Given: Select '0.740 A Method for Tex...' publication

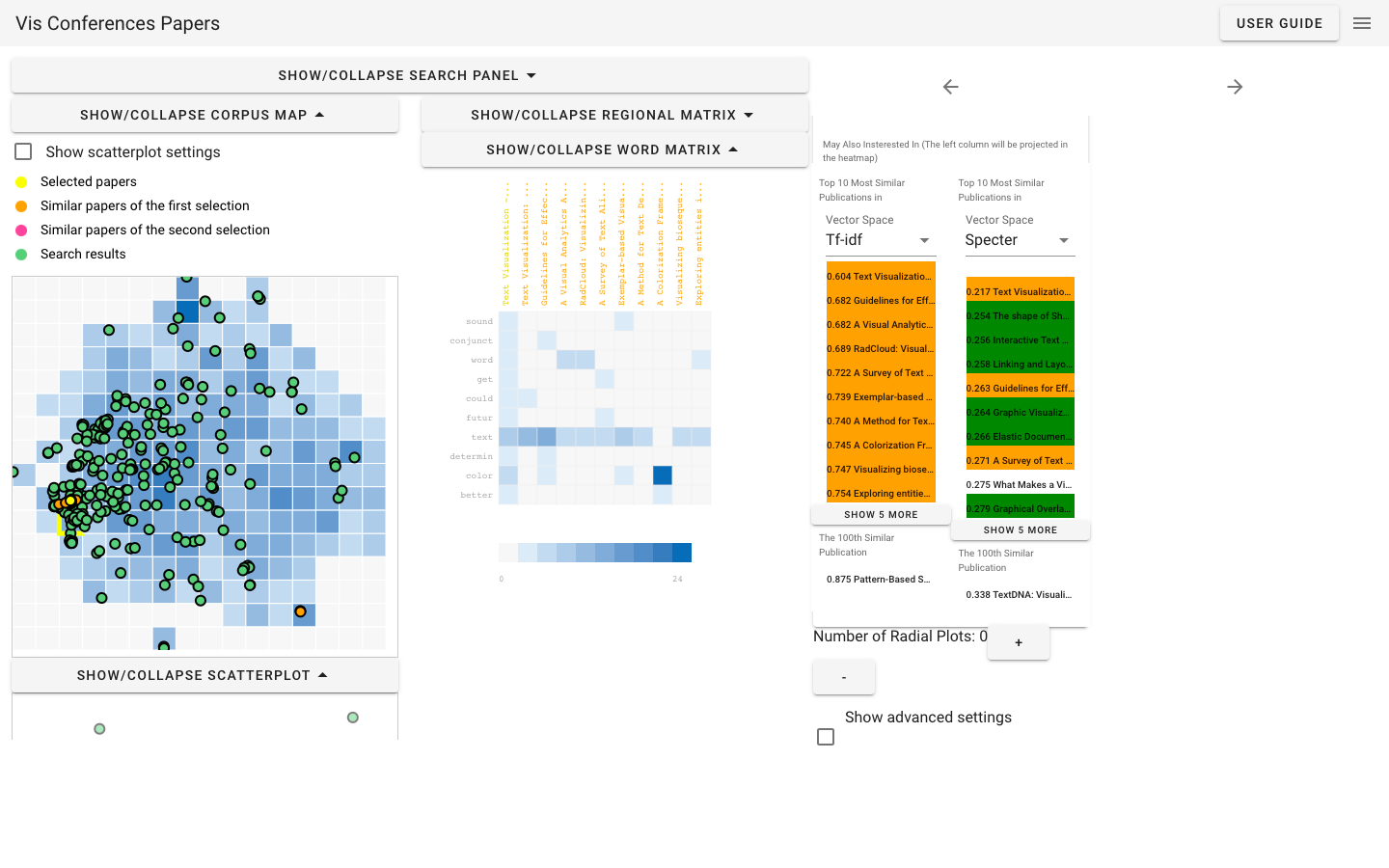Looking at the screenshot, I should (881, 421).
